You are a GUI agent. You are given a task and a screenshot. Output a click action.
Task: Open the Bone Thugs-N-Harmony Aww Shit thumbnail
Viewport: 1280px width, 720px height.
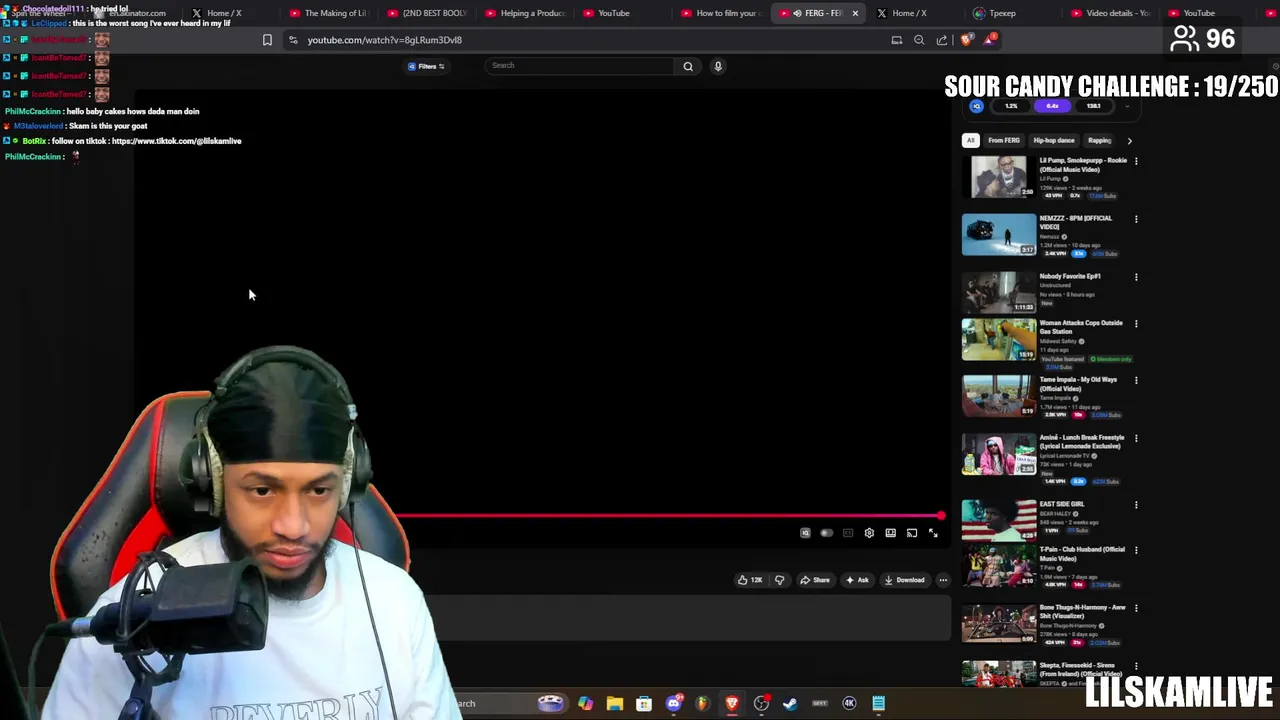coord(999,623)
